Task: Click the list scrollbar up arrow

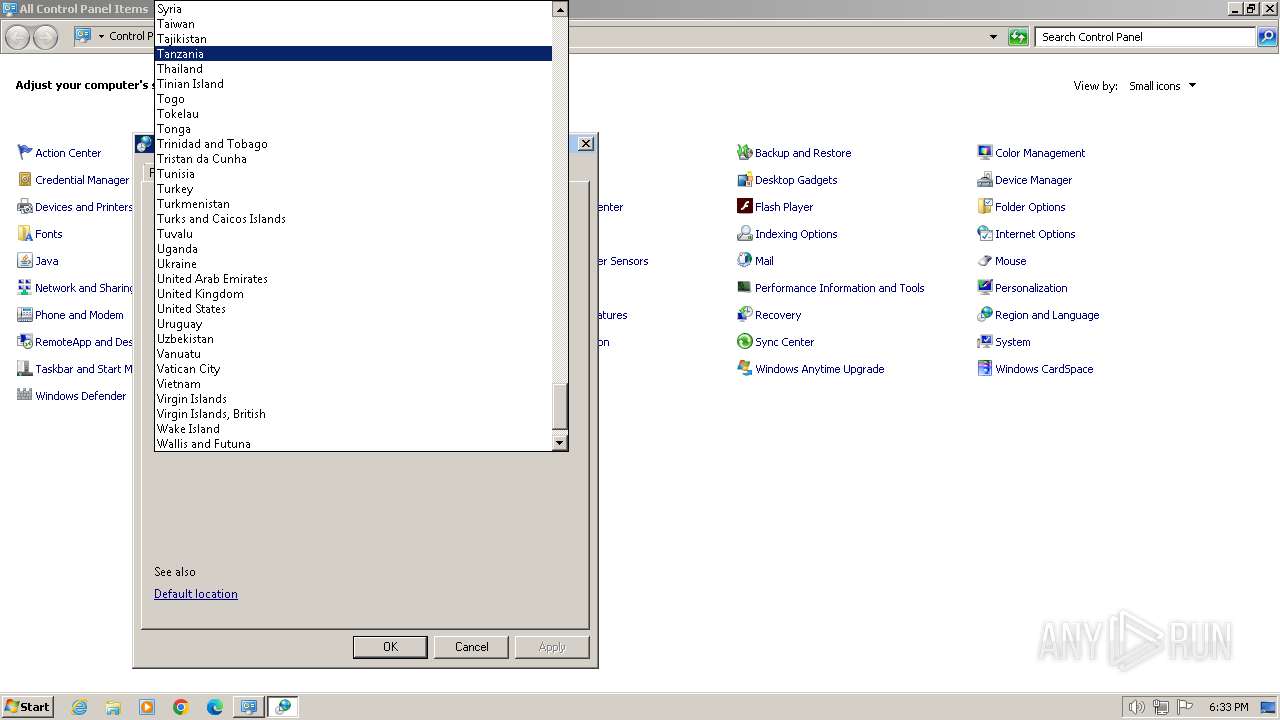Action: tap(560, 9)
